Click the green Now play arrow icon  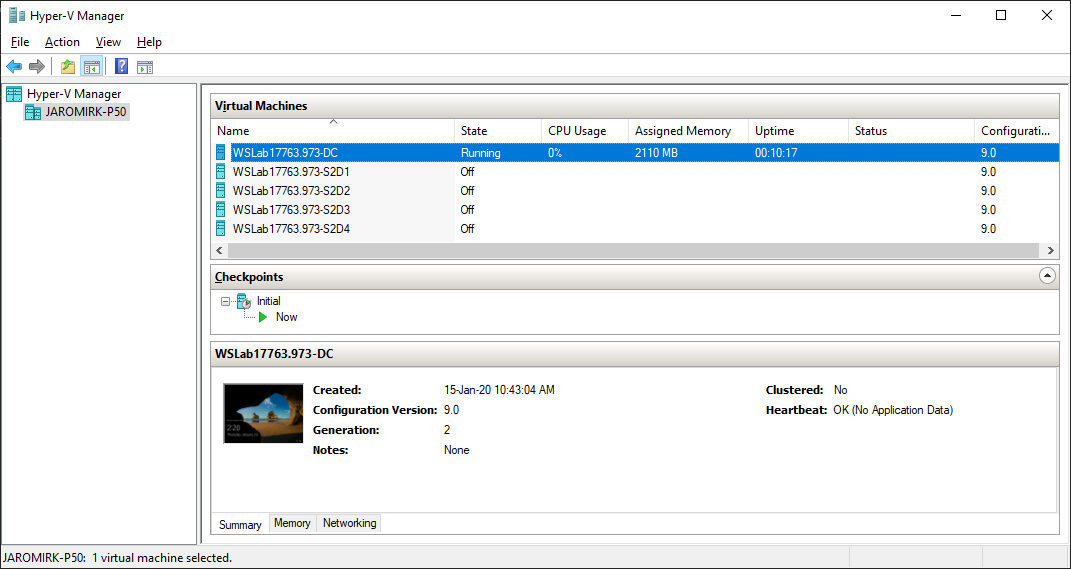[x=264, y=317]
